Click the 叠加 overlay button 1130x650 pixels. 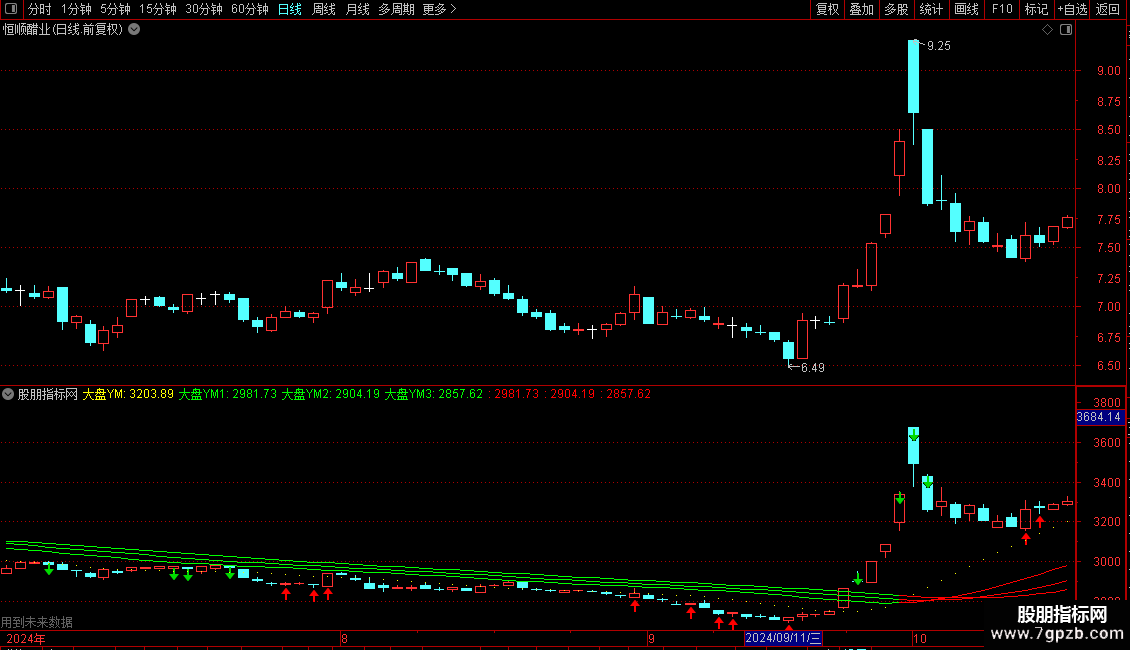tap(862, 9)
